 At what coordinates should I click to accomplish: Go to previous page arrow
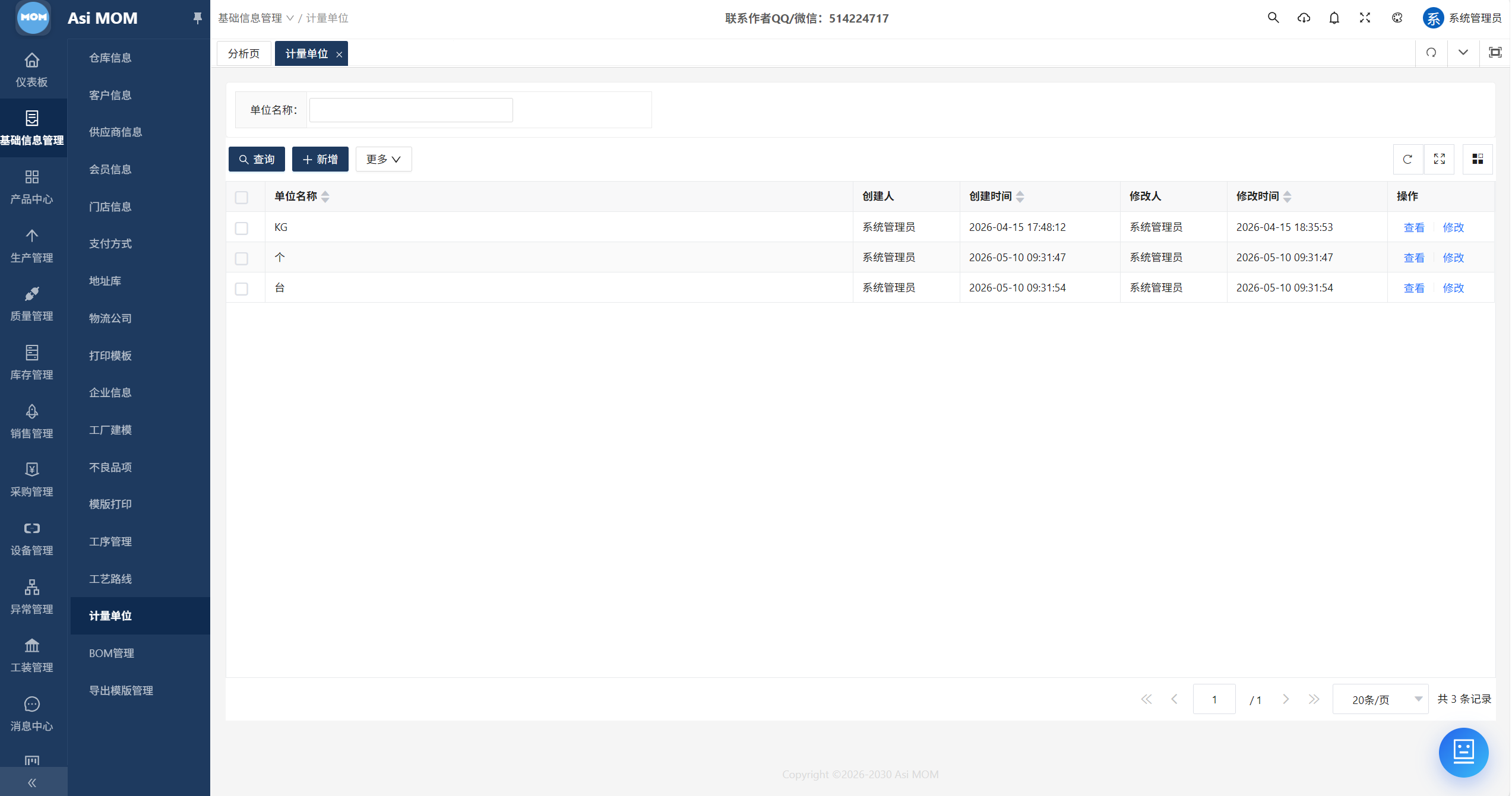1174,699
